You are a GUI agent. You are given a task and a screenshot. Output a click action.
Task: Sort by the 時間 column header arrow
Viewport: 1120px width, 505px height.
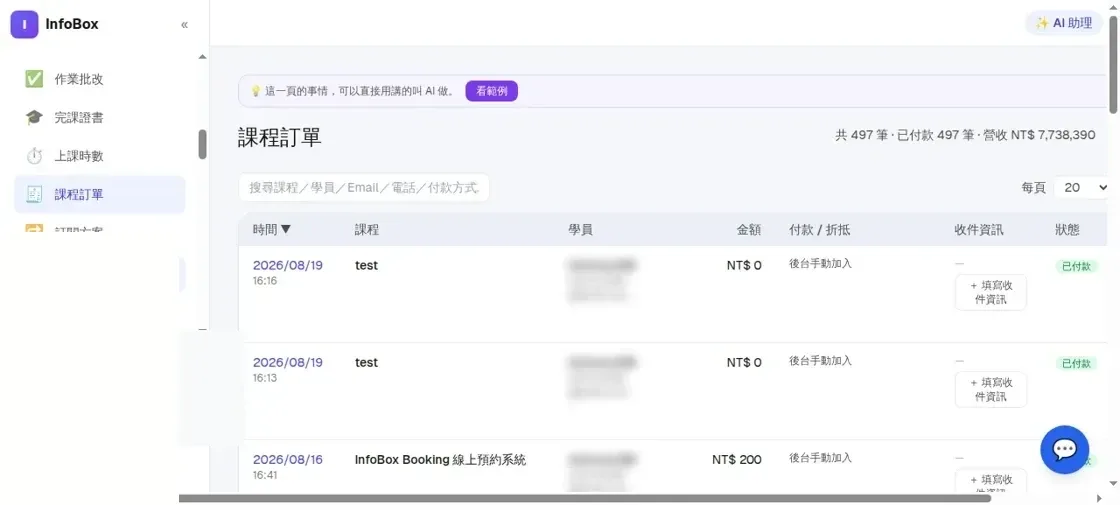[286, 229]
